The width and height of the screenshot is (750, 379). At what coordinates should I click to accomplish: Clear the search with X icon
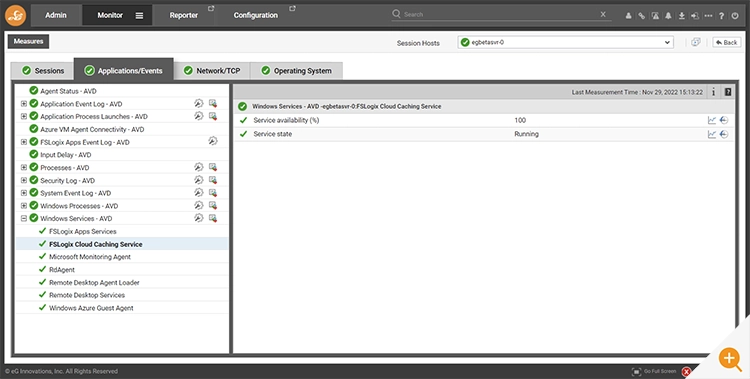pyautogui.click(x=603, y=14)
